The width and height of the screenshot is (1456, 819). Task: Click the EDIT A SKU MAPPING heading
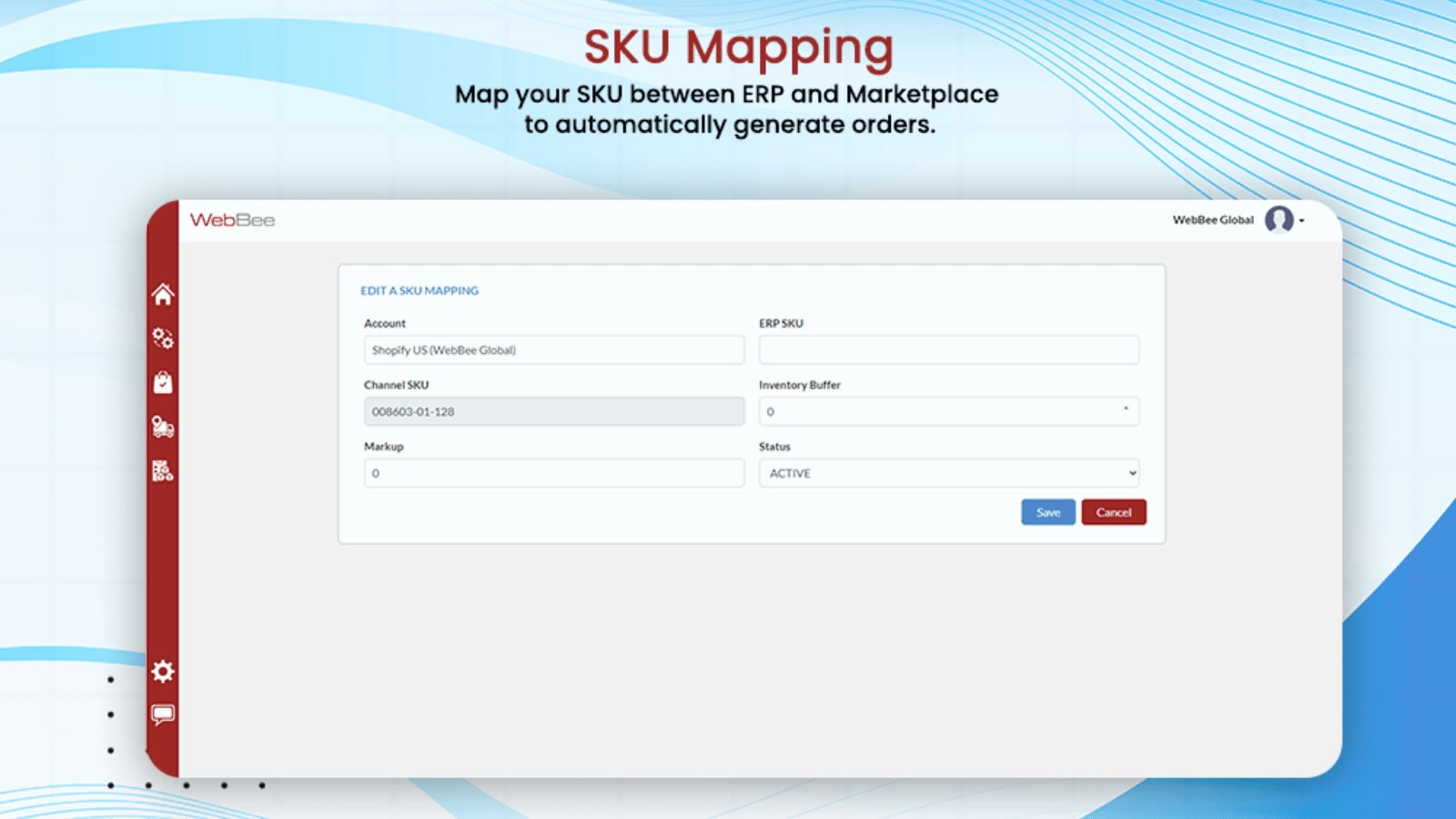pyautogui.click(x=420, y=290)
